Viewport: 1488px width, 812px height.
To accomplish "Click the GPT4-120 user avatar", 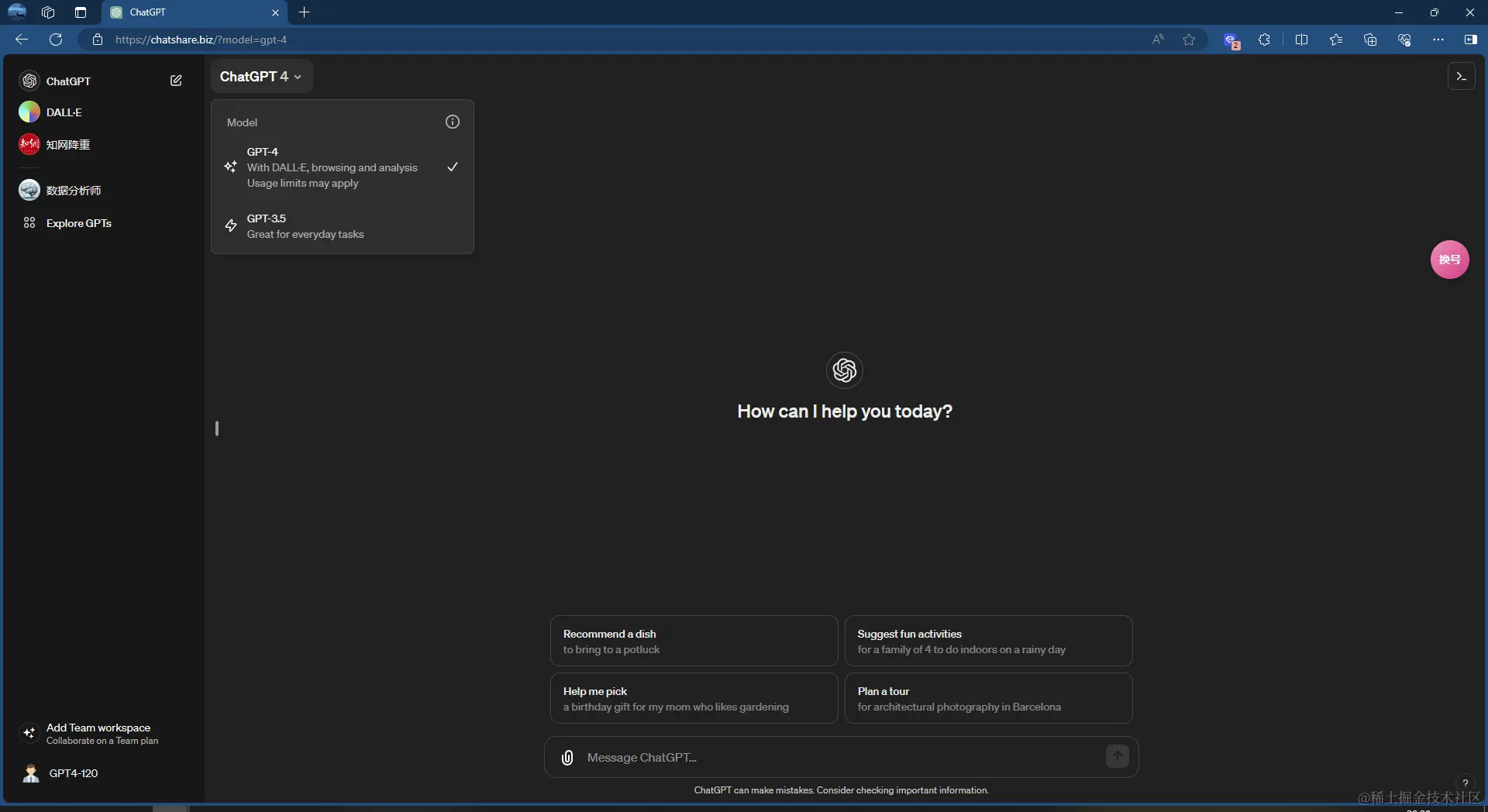I will pos(31,773).
